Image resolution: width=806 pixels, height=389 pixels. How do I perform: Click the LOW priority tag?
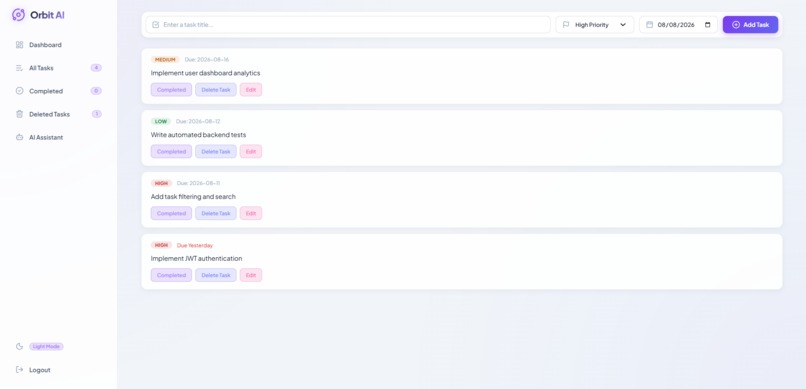(x=161, y=121)
